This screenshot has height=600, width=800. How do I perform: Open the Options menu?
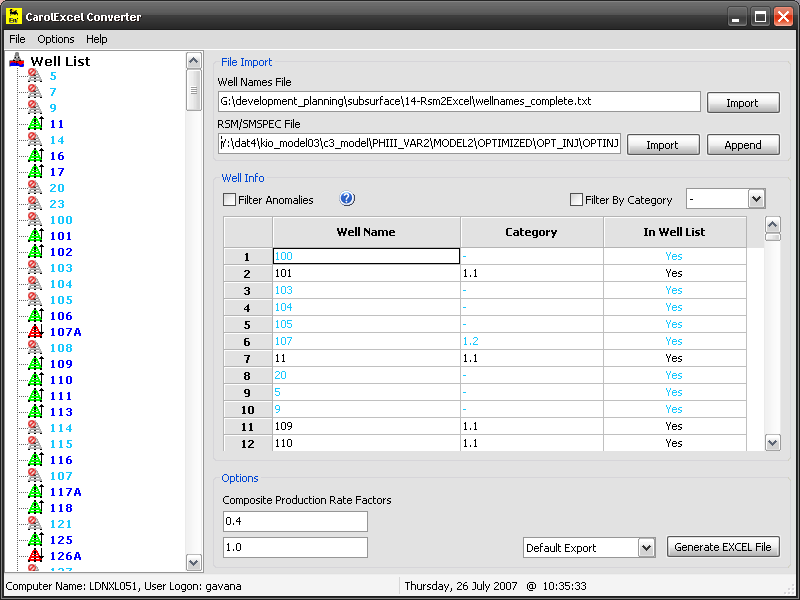pyautogui.click(x=56, y=39)
